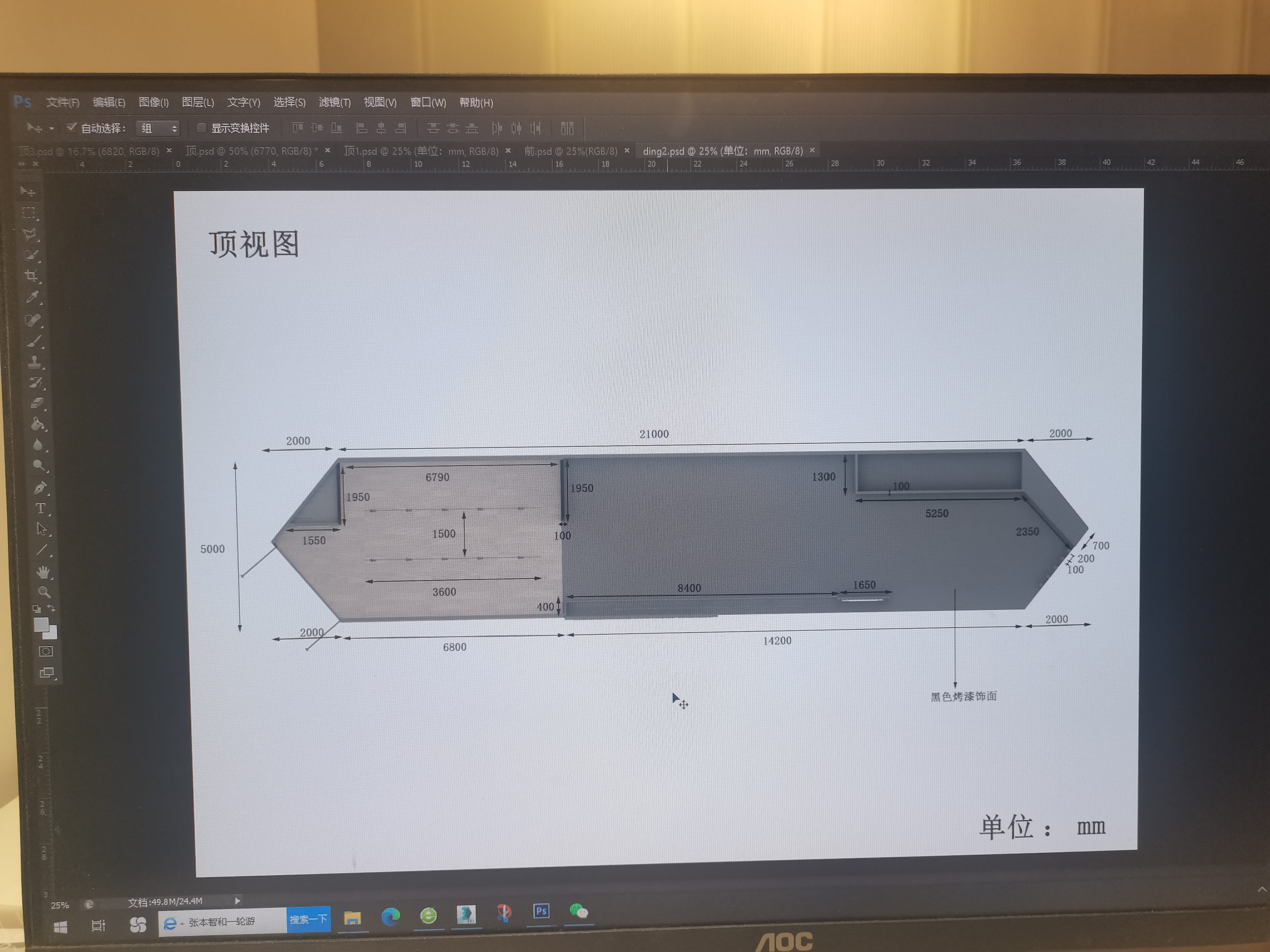
Task: Open the 滤镜(T) menu
Action: coord(334,103)
